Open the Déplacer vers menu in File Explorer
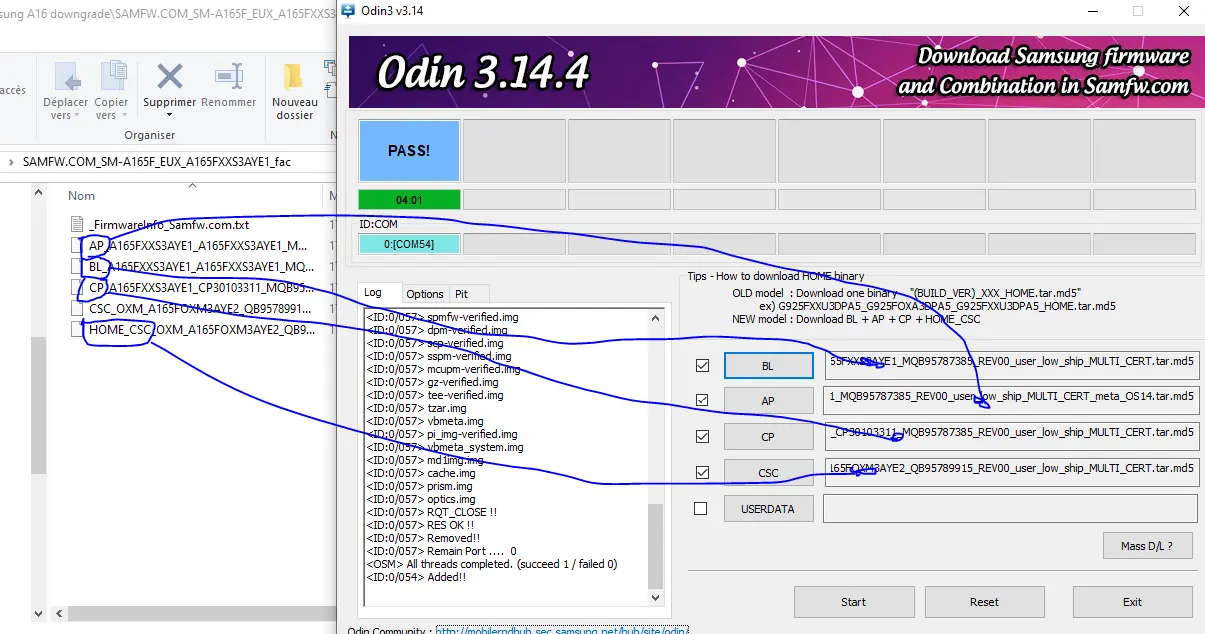 pos(66,91)
